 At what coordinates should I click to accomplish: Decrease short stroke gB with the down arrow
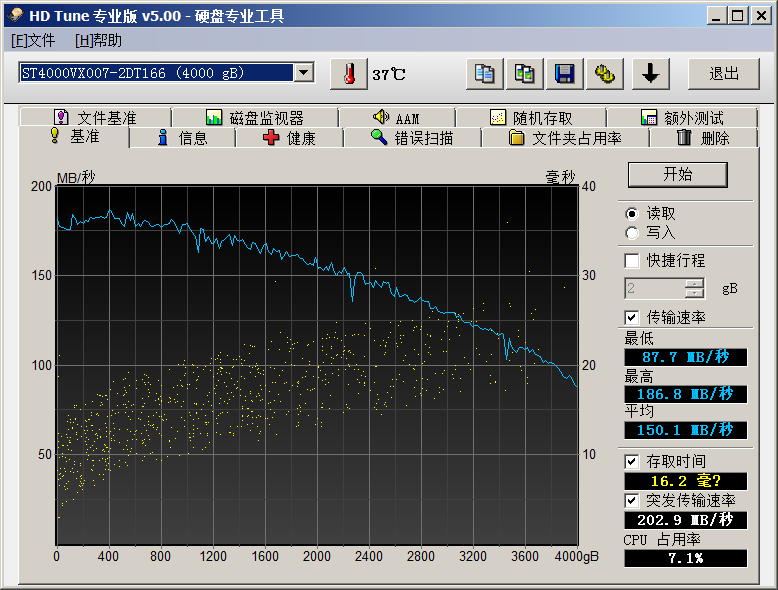pyautogui.click(x=694, y=293)
